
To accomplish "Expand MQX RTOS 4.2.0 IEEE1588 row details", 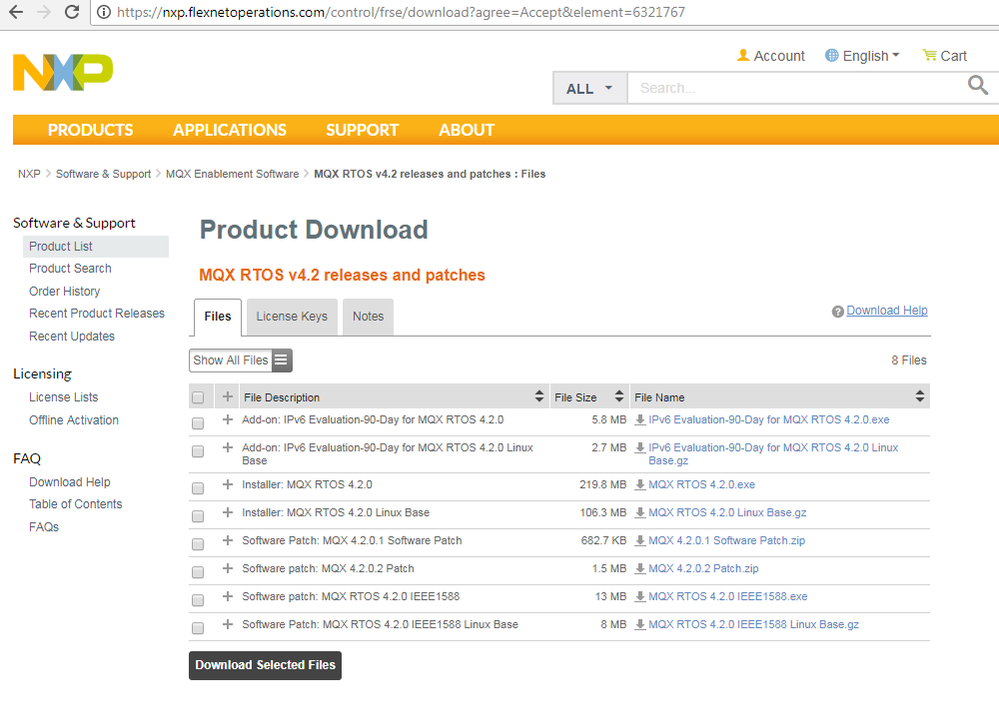I will click(x=227, y=597).
